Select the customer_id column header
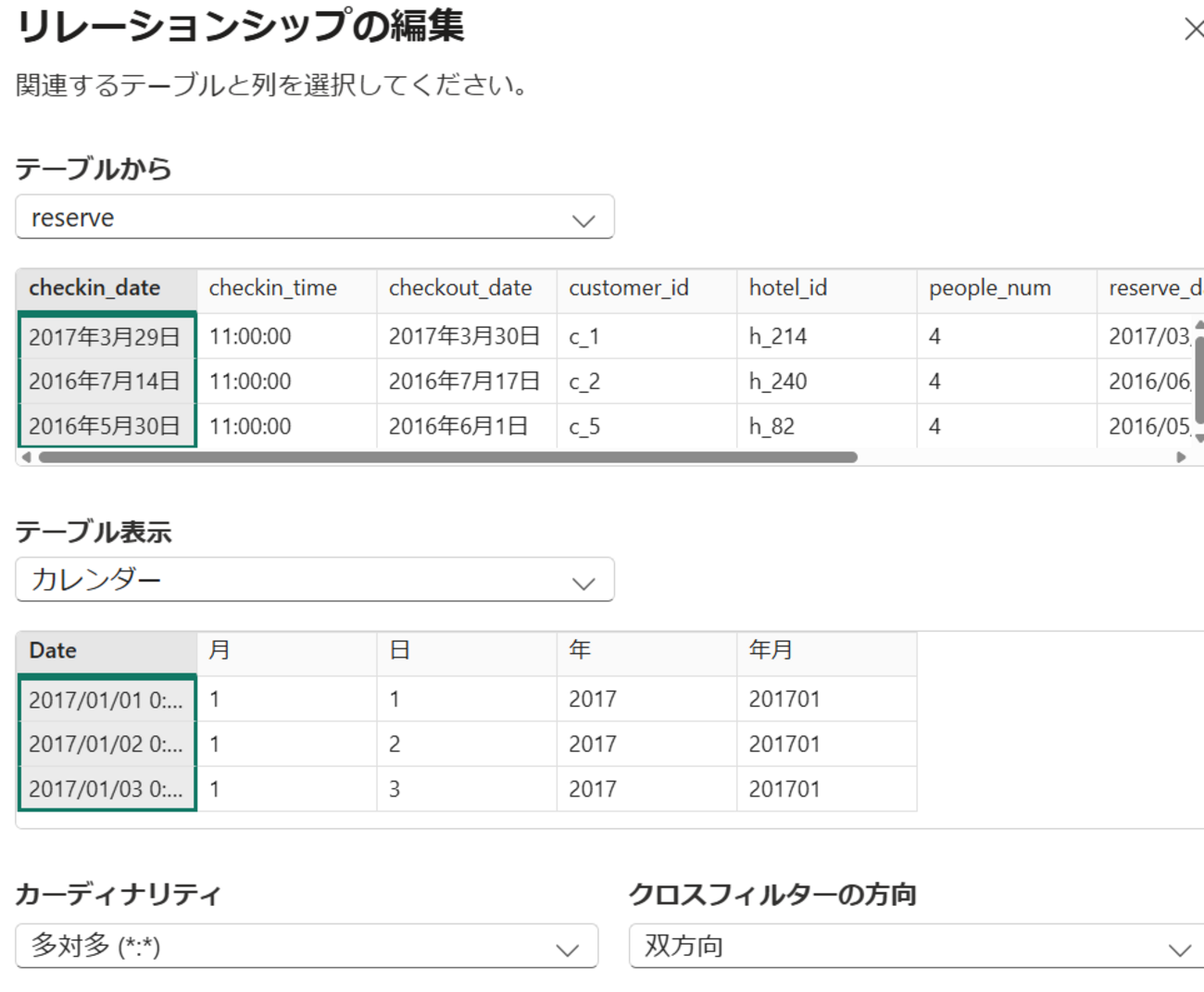The width and height of the screenshot is (1204, 992). pyautogui.click(x=629, y=288)
